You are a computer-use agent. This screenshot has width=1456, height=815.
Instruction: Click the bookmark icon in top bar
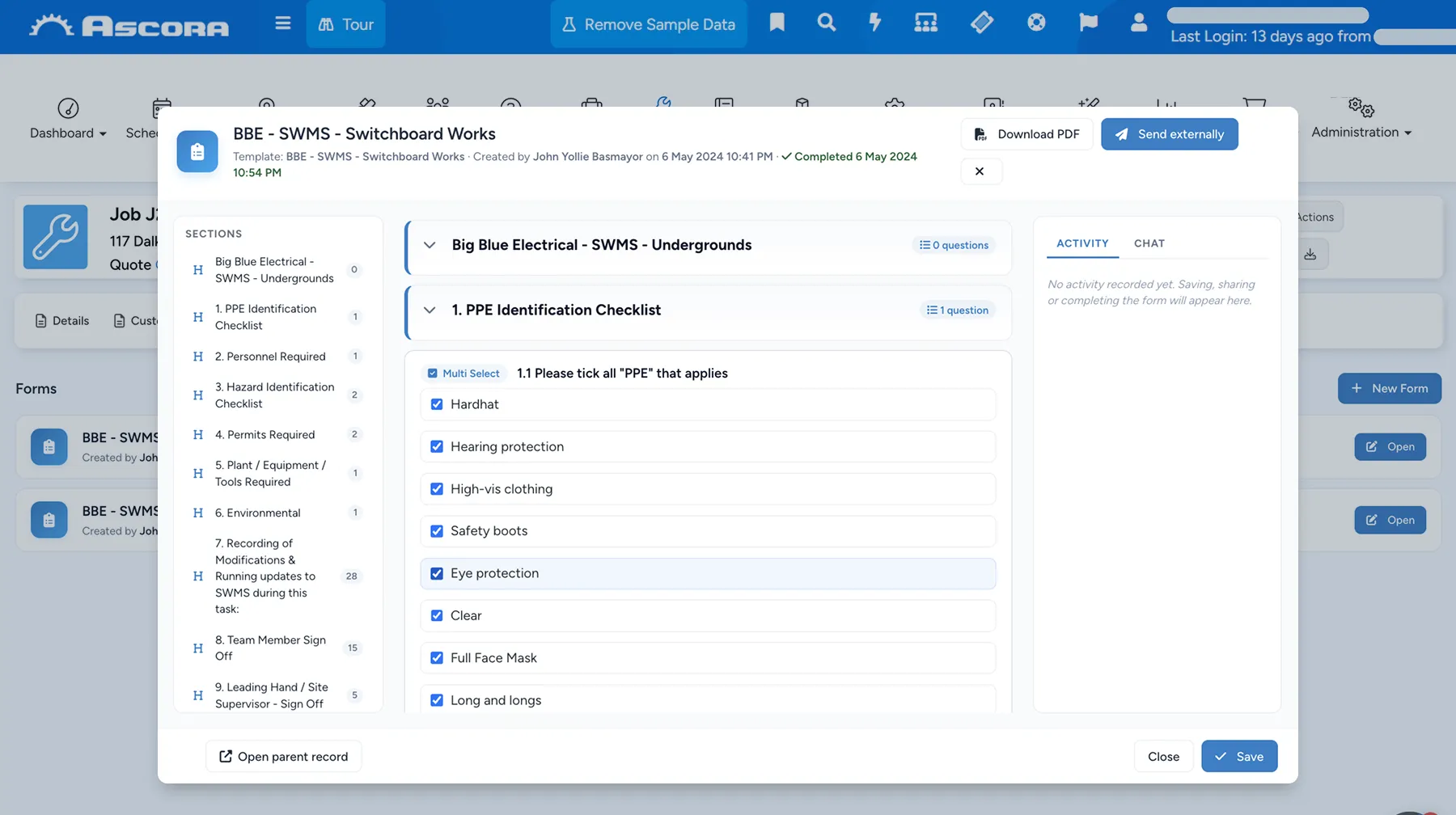[777, 23]
